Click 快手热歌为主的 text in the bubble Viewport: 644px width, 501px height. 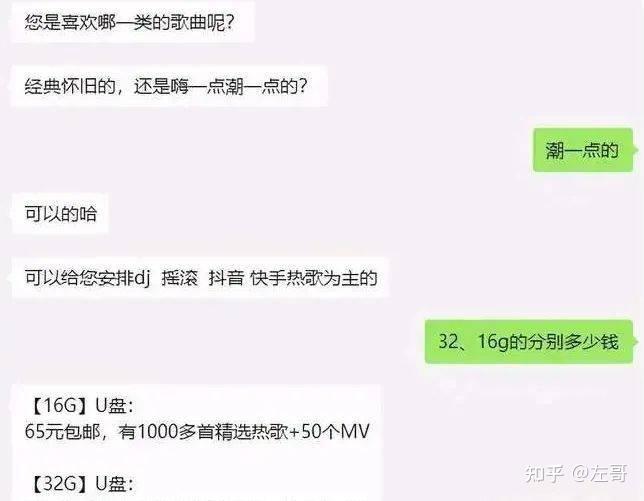click(x=314, y=278)
